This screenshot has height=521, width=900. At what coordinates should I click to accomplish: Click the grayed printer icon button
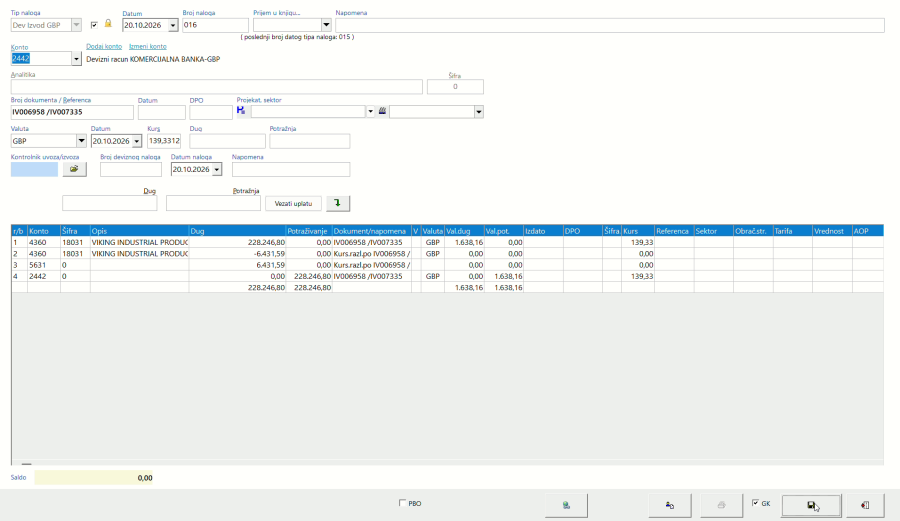[721, 505]
